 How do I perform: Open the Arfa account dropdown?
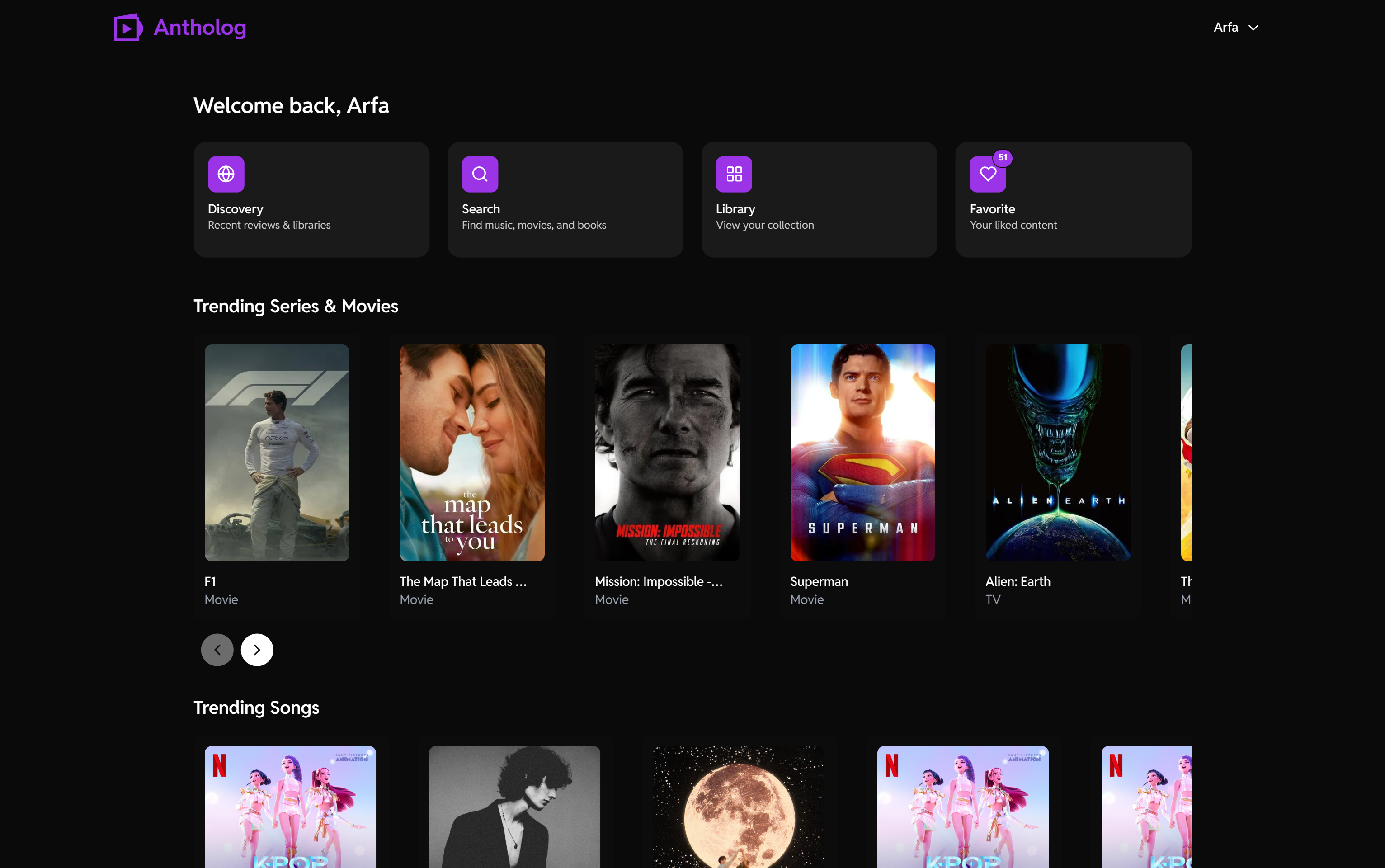[1236, 28]
